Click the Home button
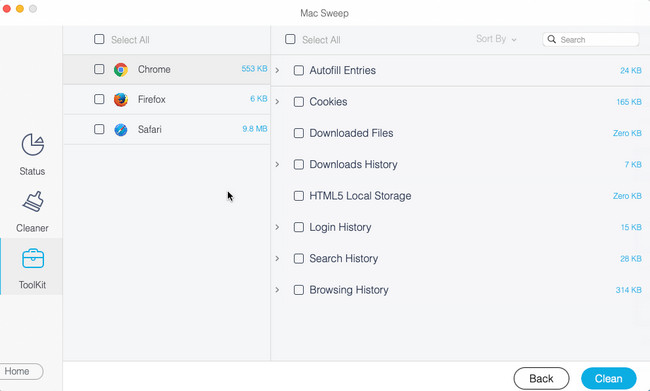Viewport: 650px width, 391px height. pos(21,371)
